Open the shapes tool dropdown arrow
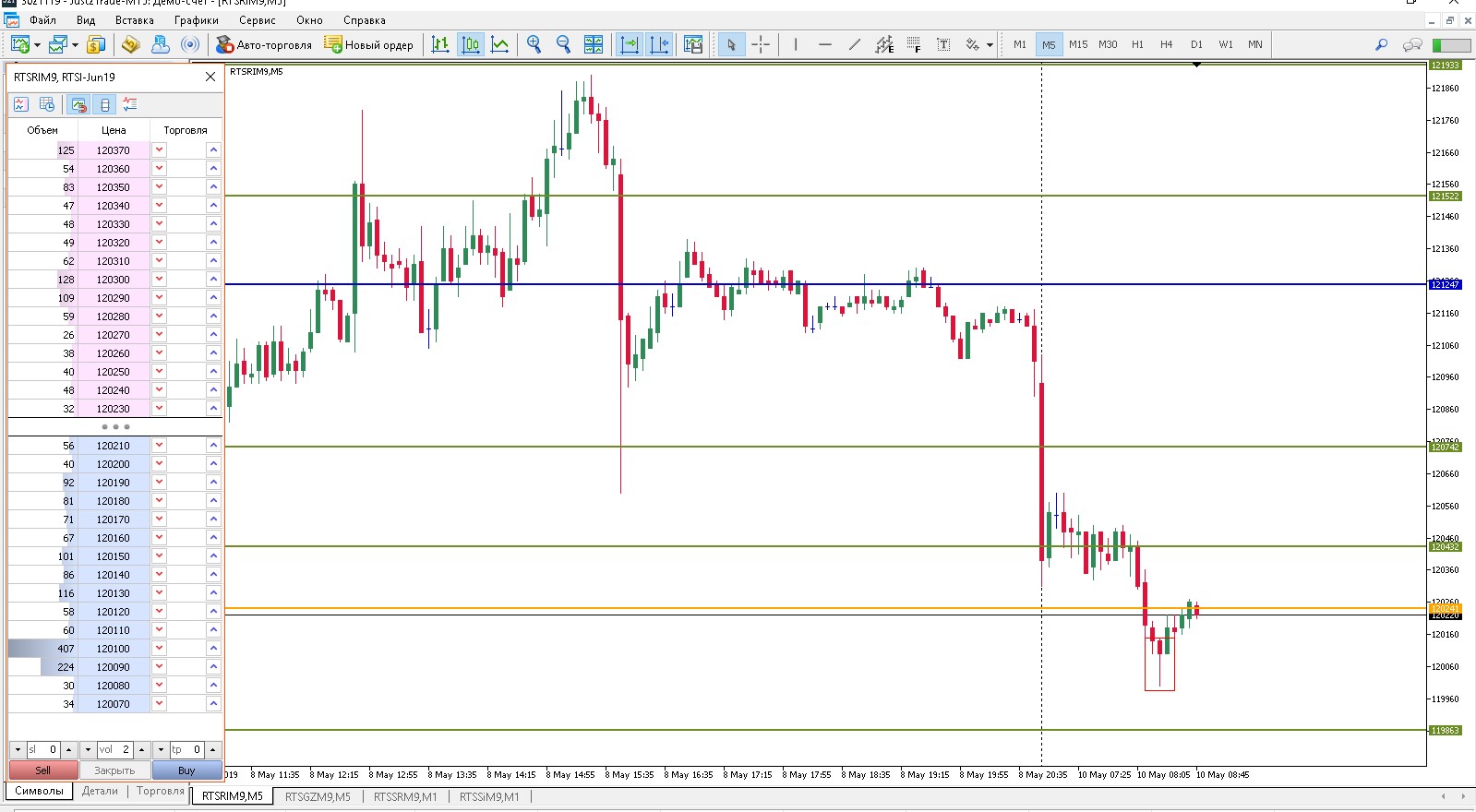The height and width of the screenshot is (812, 1476). tap(990, 44)
